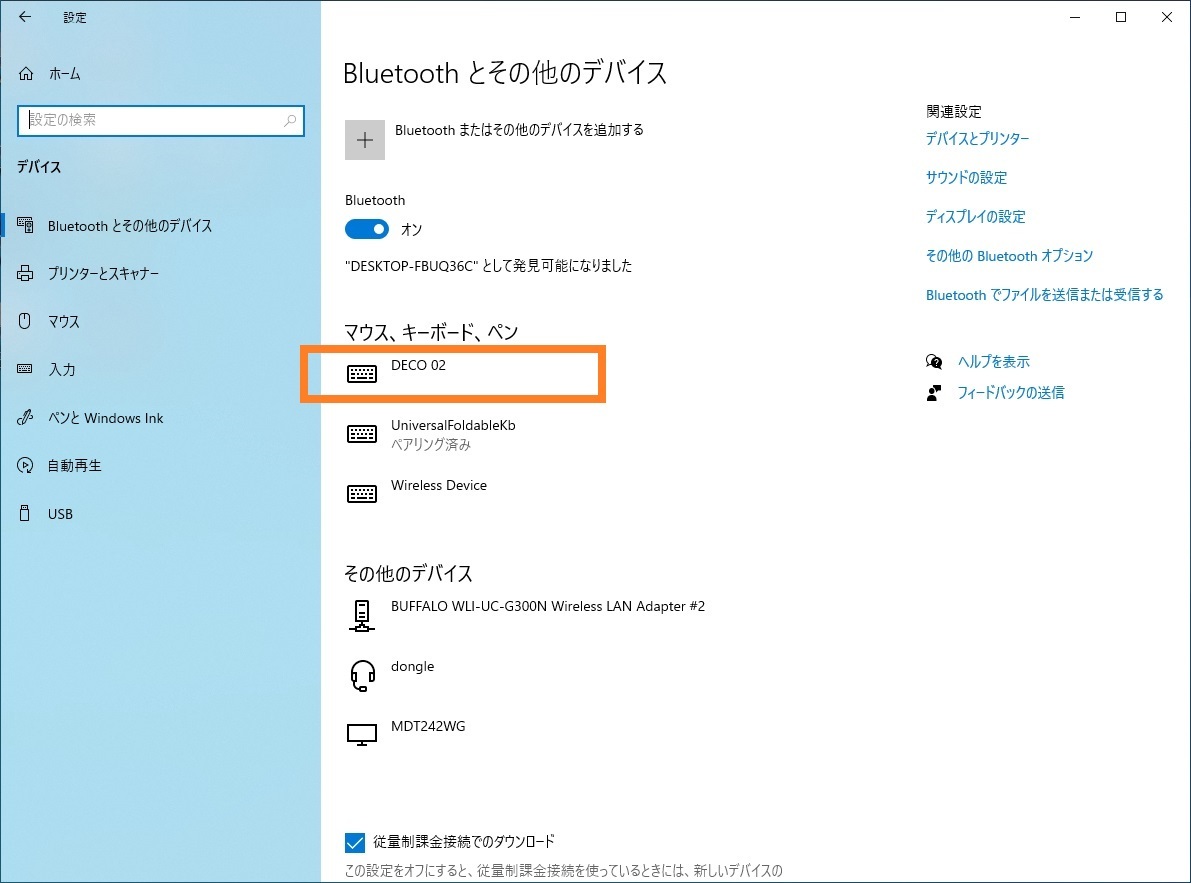Select the dongle device name
This screenshot has width=1191, height=883.
click(412, 667)
